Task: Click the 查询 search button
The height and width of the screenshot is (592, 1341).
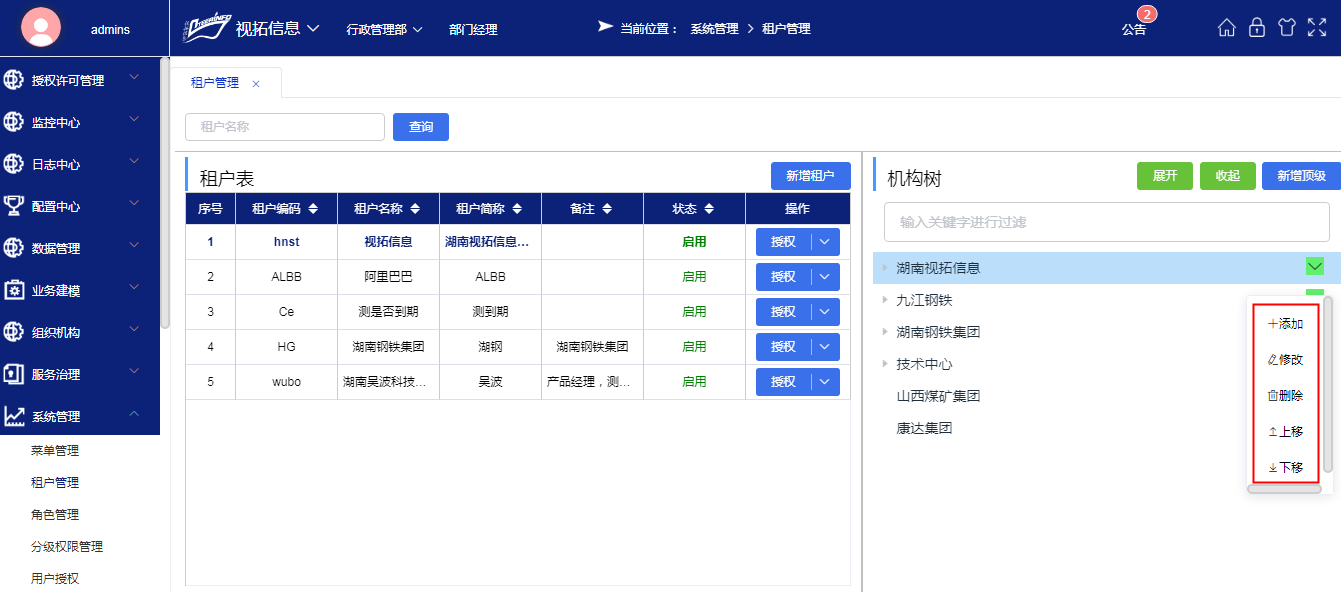Action: tap(421, 127)
